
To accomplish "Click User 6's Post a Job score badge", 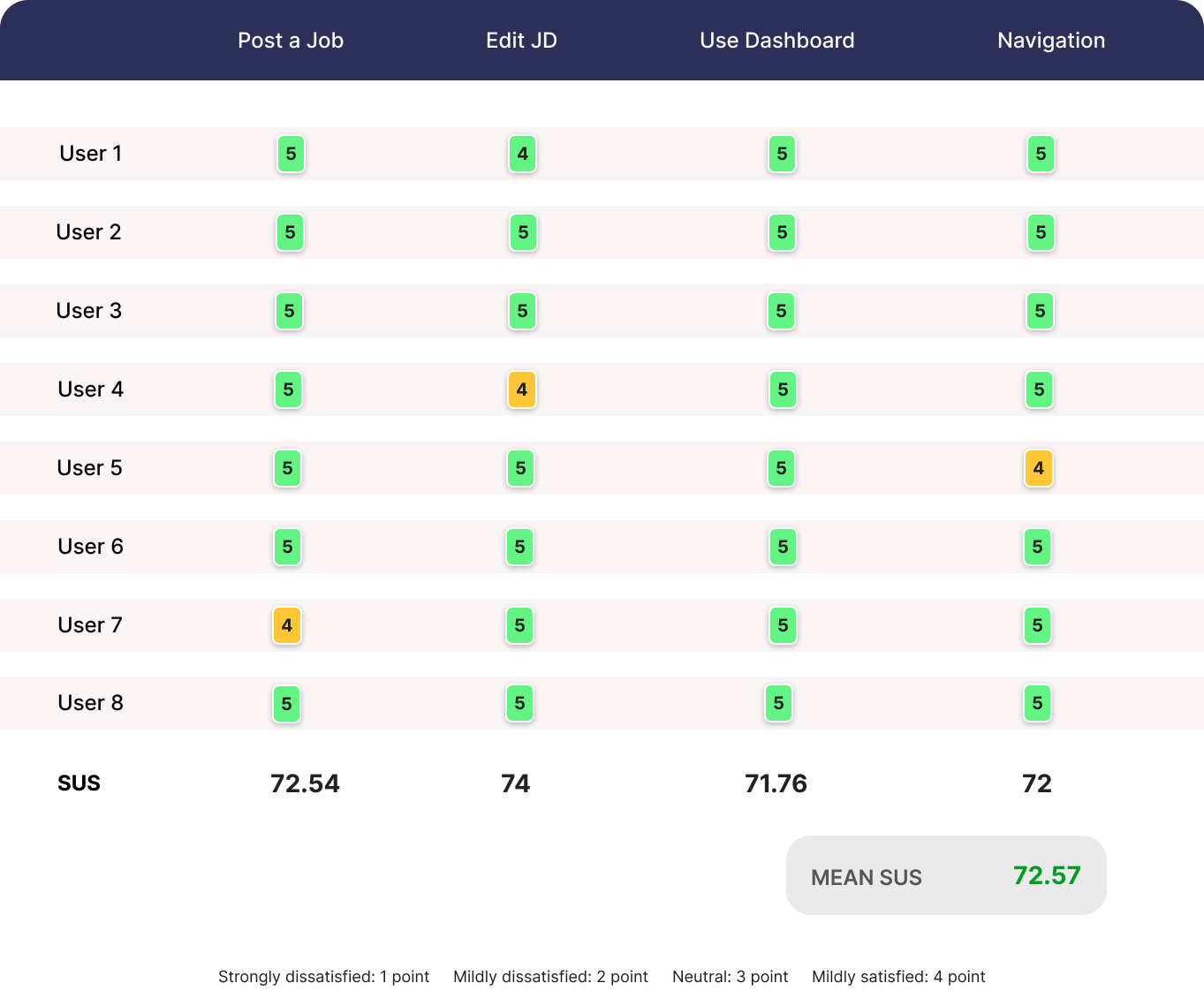I will 287,547.
